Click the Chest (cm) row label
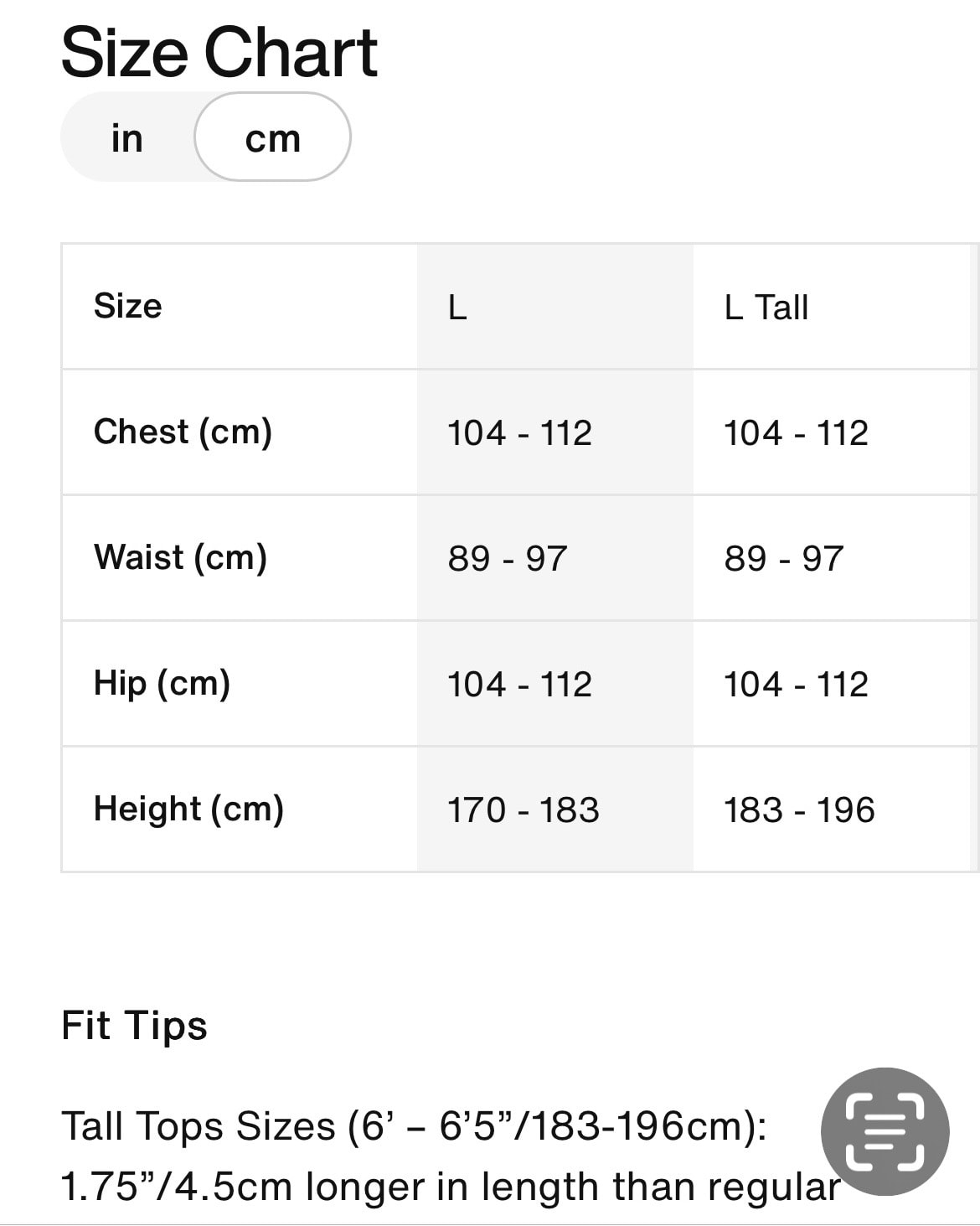The width and height of the screenshot is (980, 1226). (183, 432)
